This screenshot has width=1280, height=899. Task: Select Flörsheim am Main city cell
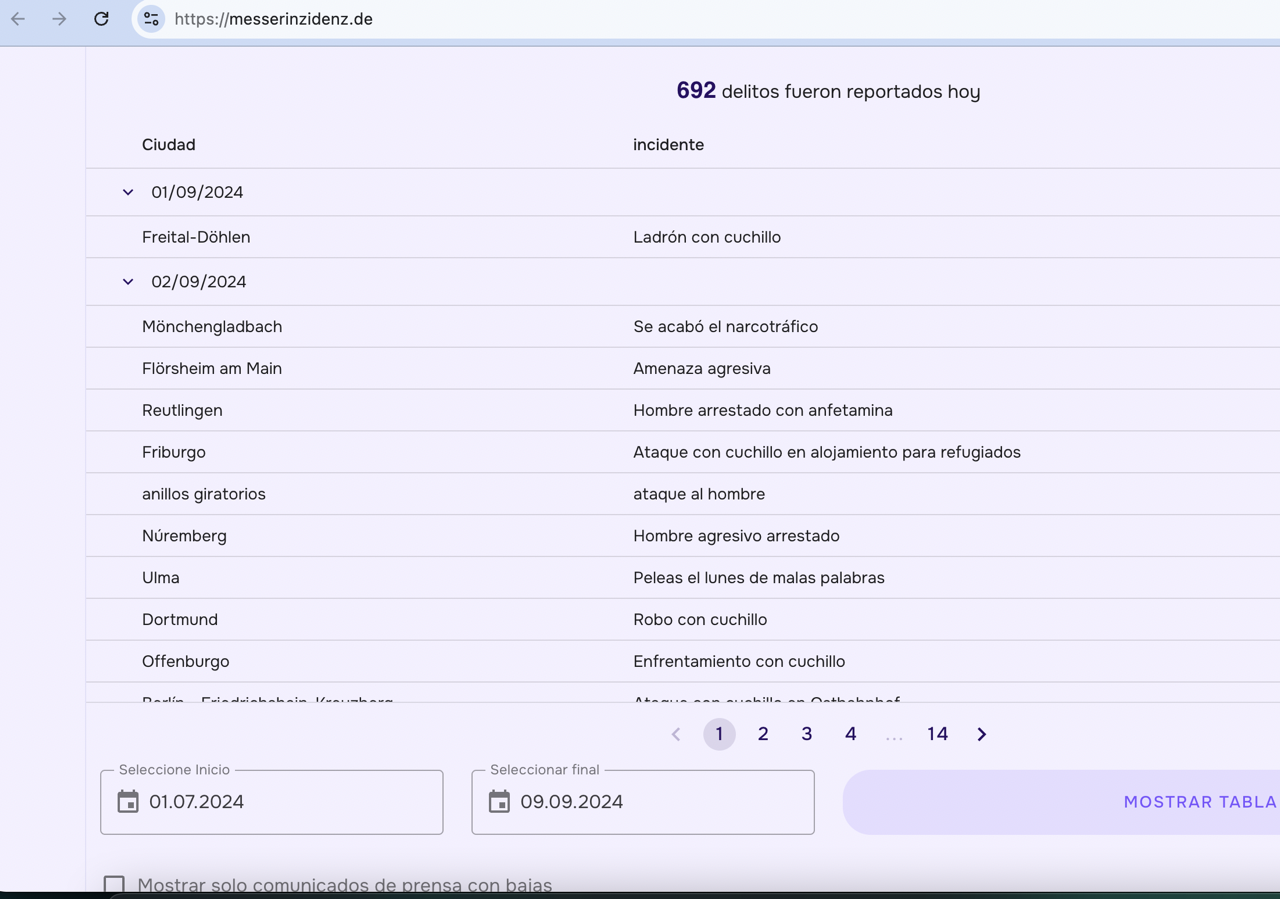tap(212, 369)
